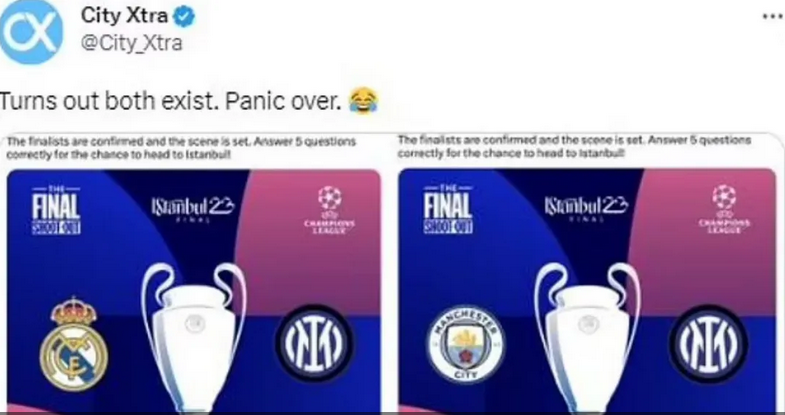The width and height of the screenshot is (785, 415).
Task: Click the City Xtra profile avatar
Action: (x=31, y=32)
